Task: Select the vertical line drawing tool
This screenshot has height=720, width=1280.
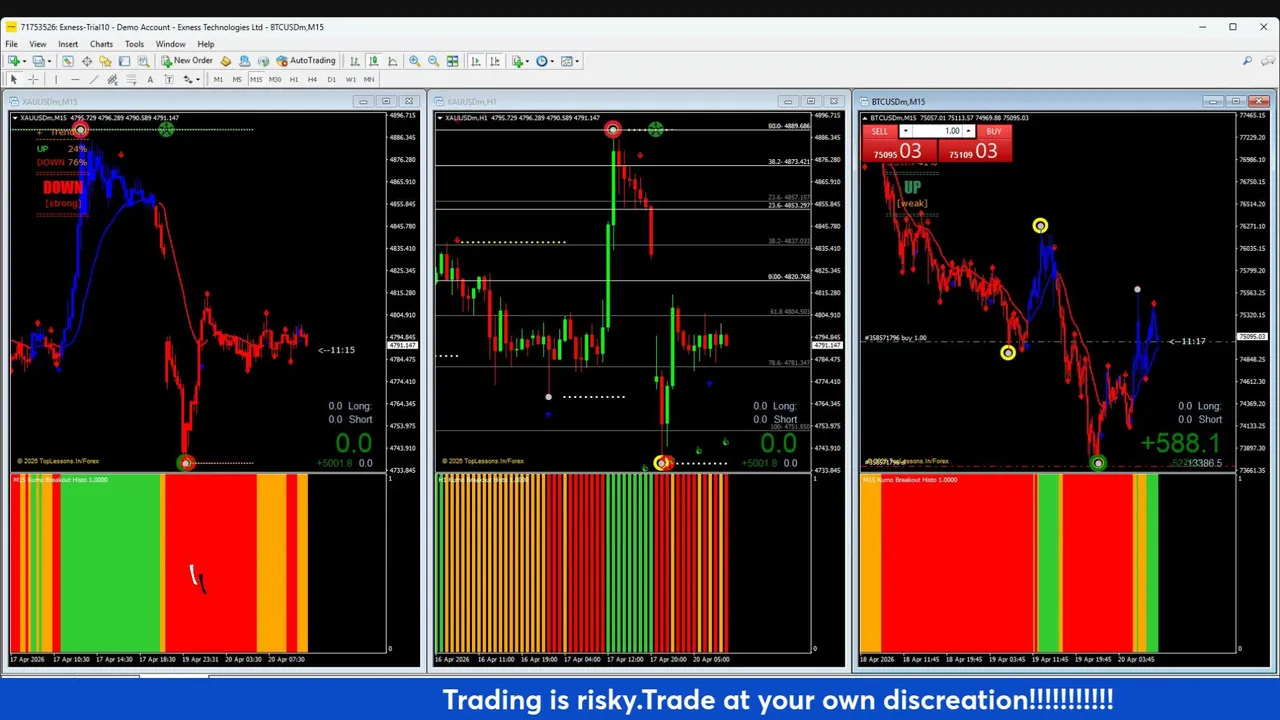Action: point(56,79)
